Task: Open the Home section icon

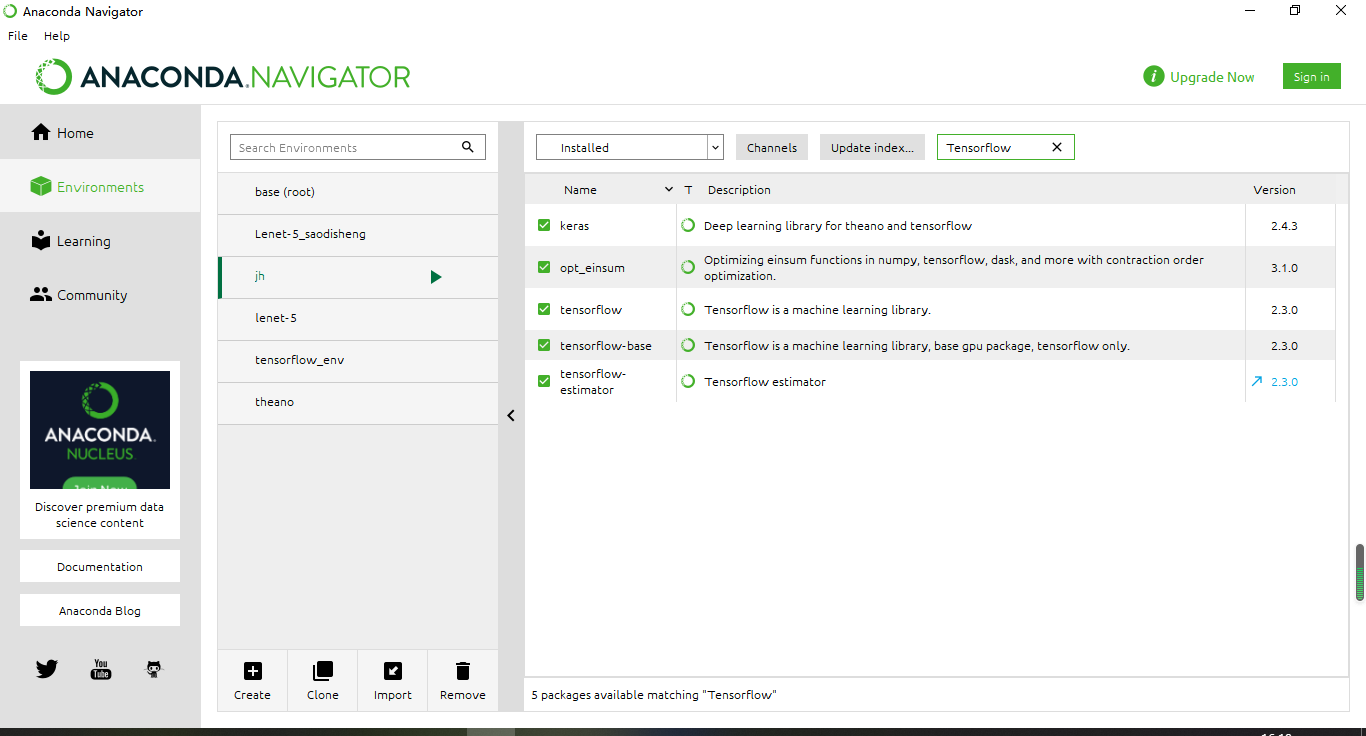Action: pos(41,132)
